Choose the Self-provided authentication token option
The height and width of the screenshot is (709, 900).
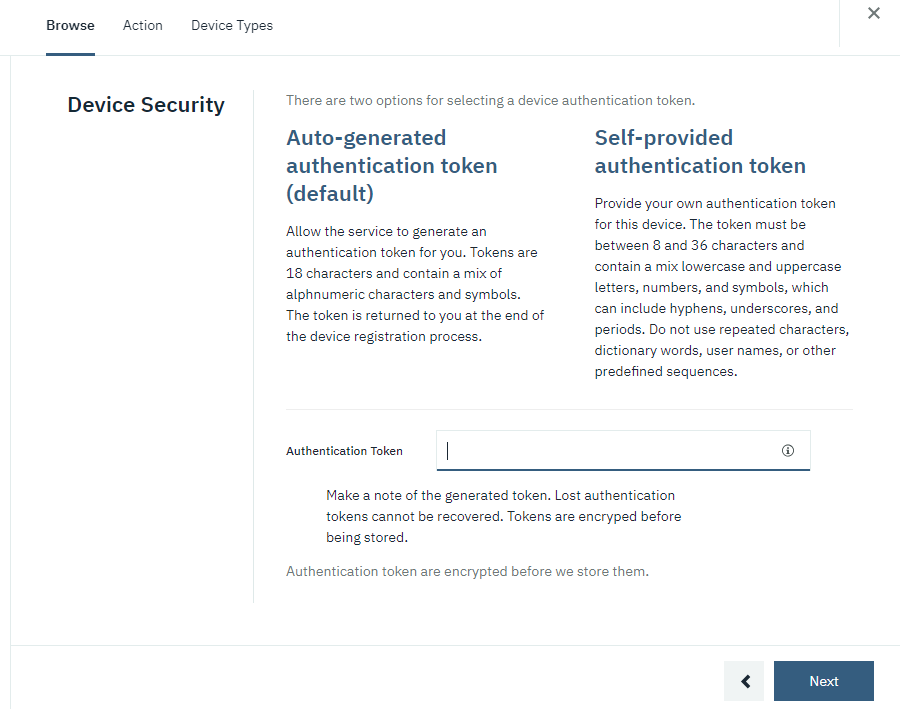click(700, 151)
